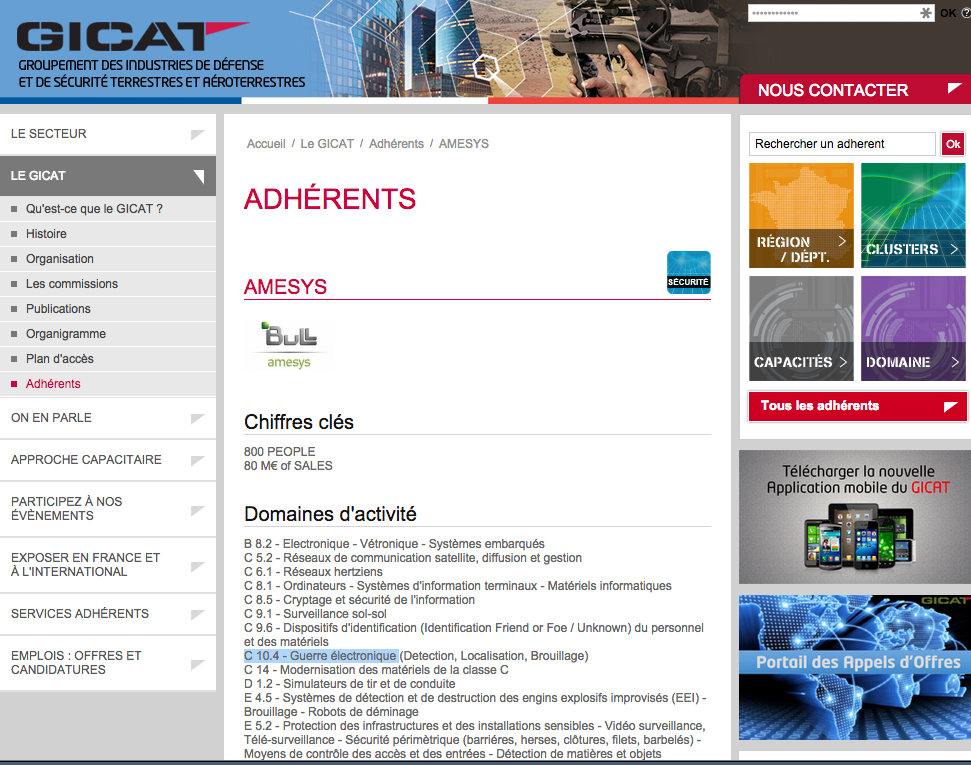The width and height of the screenshot is (971, 765).
Task: Click "B 8.2 - Electronique - Vétronique" line
Action: coord(394,544)
